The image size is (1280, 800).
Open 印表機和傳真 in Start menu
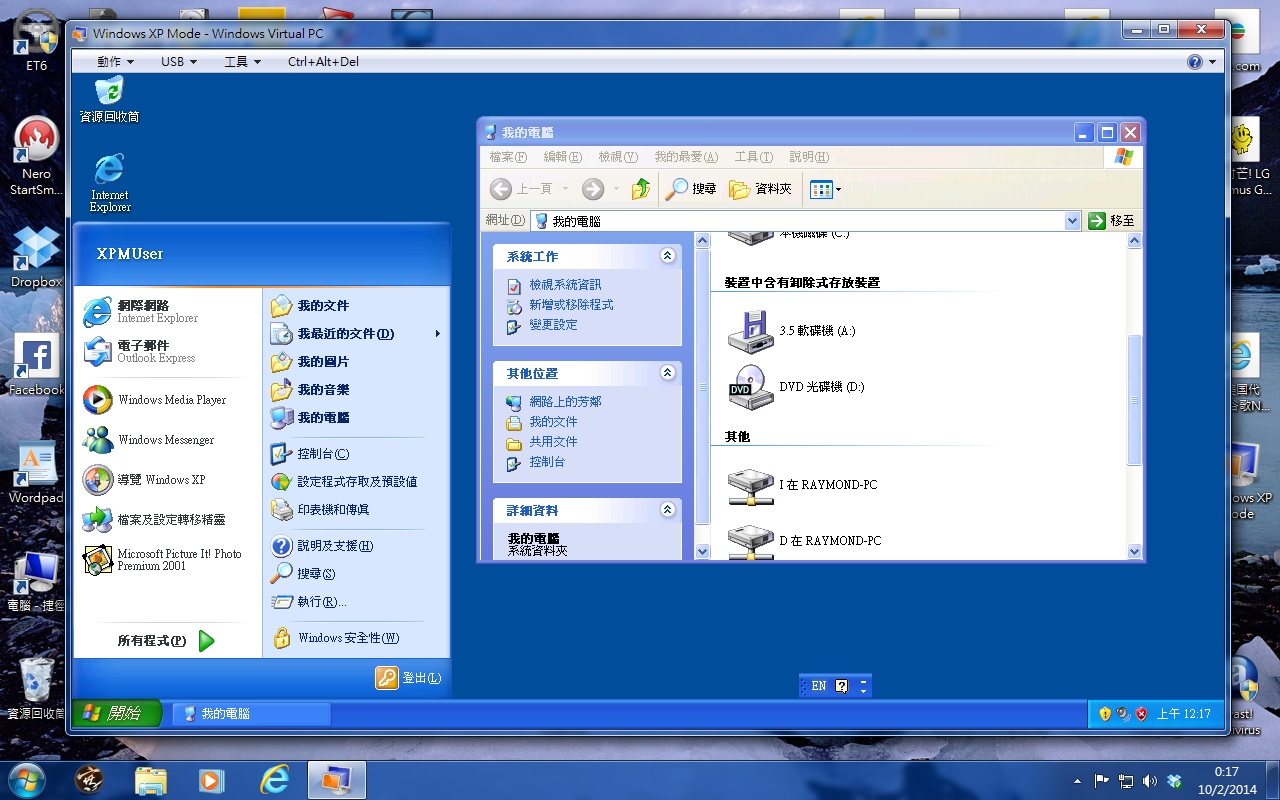[x=355, y=510]
